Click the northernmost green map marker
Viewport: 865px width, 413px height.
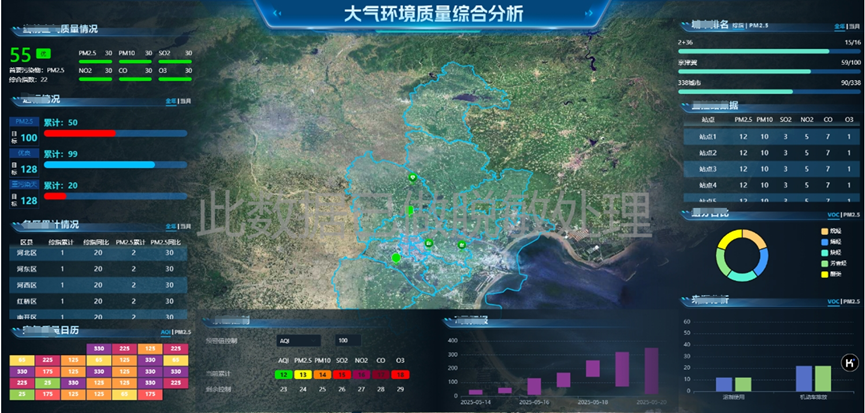pyautogui.click(x=412, y=177)
